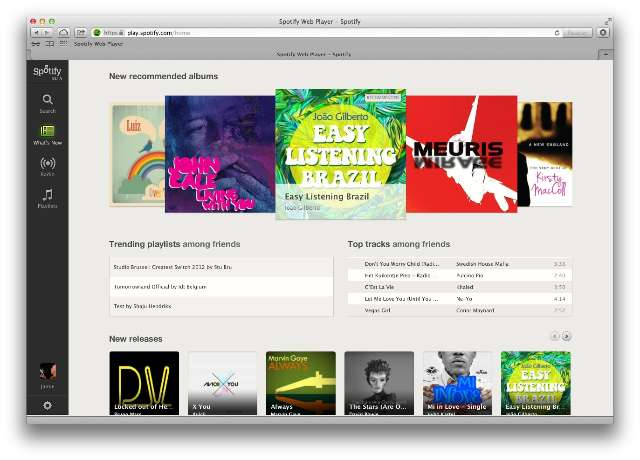Screen dimensions: 640x460
Task: Select the Meuris Mirage album cover
Action: coord(462,154)
